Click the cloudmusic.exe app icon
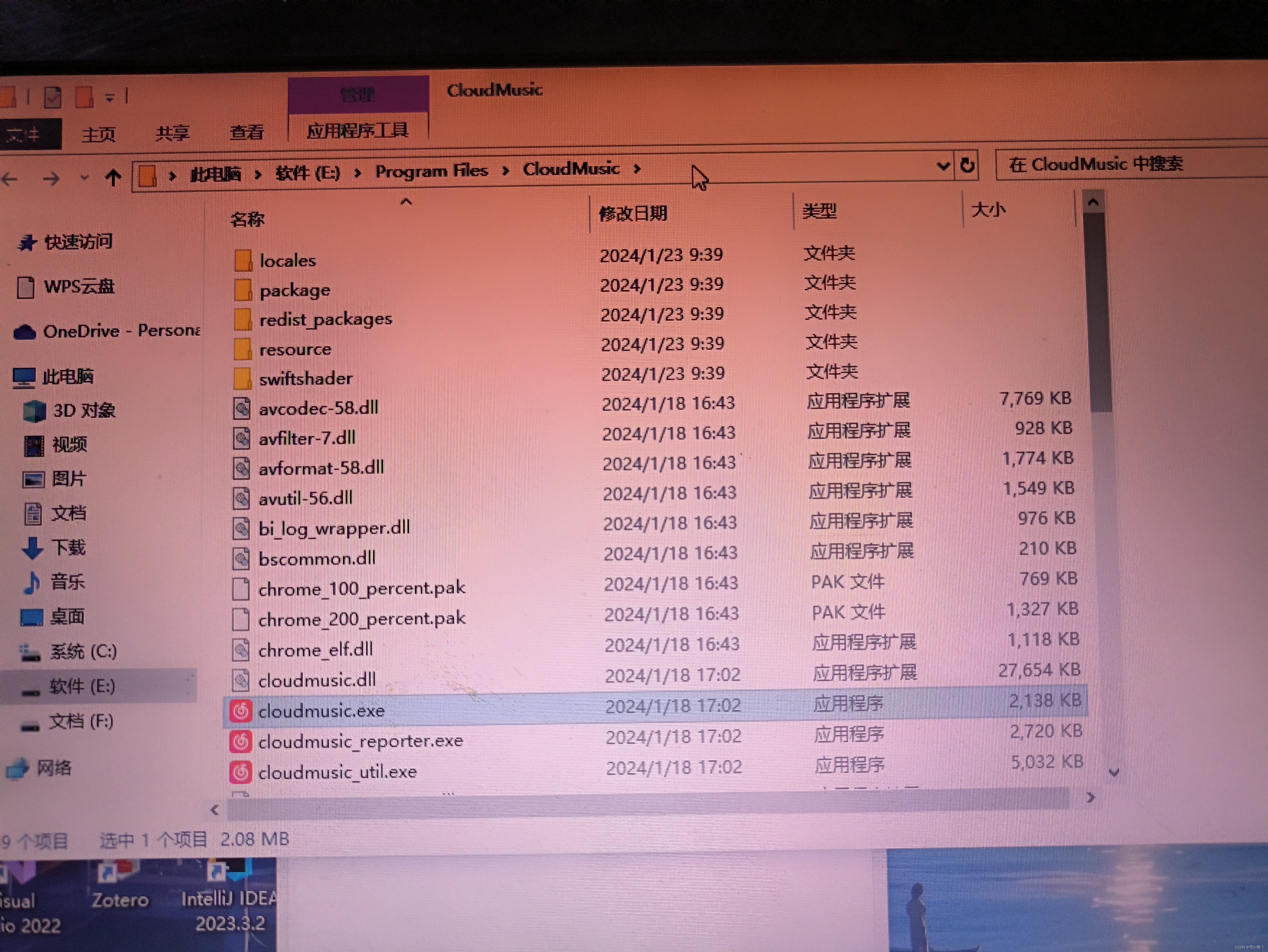 pos(241,711)
